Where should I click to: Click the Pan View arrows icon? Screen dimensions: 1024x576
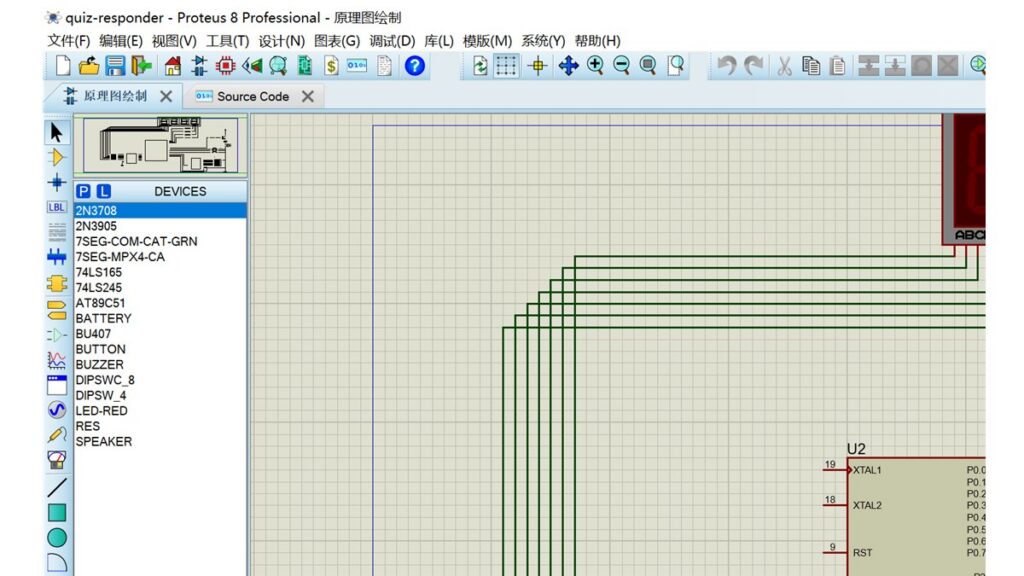[569, 66]
